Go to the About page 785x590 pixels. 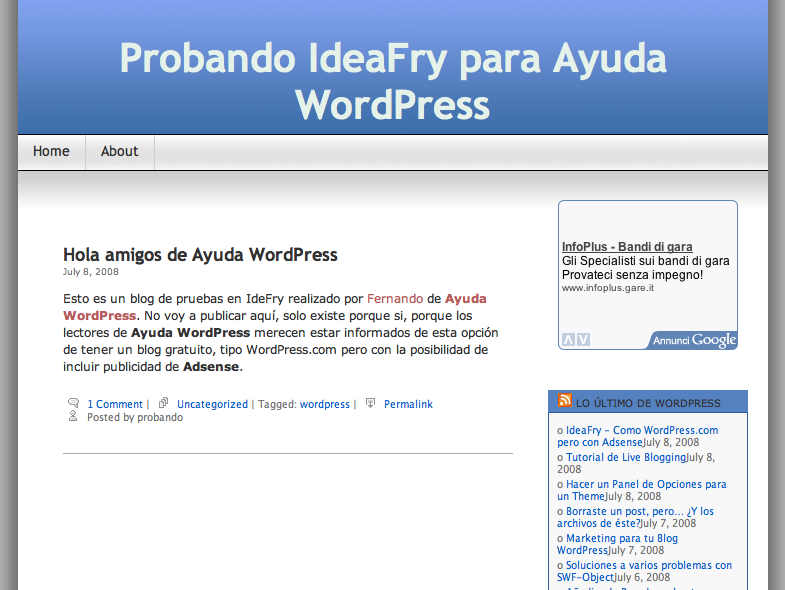point(119,152)
